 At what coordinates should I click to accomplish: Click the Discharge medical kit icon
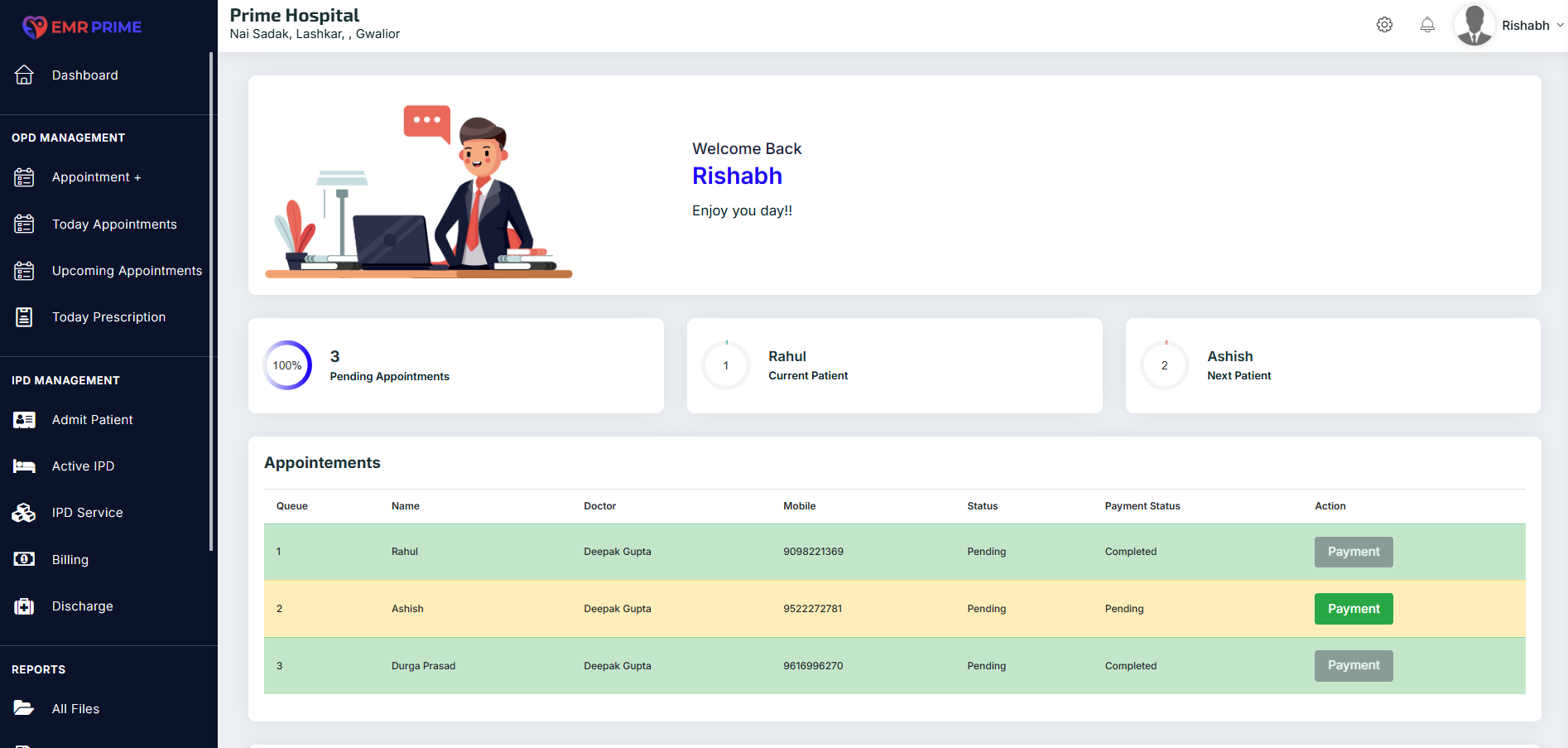[24, 606]
